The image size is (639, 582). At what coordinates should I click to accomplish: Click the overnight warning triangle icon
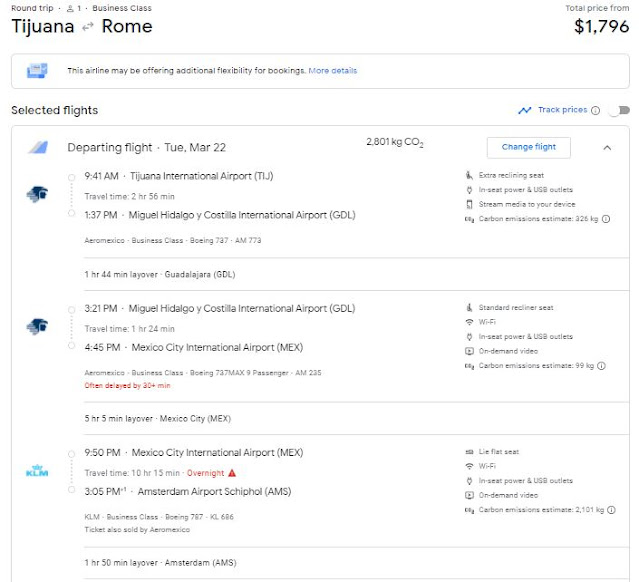click(232, 472)
